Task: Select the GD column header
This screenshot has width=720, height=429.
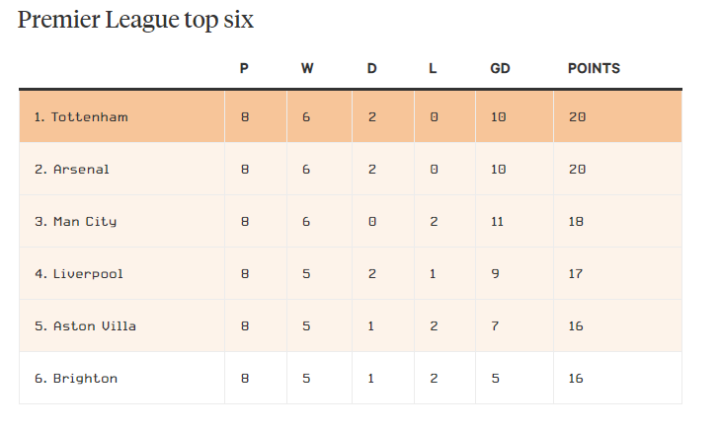Action: click(499, 69)
